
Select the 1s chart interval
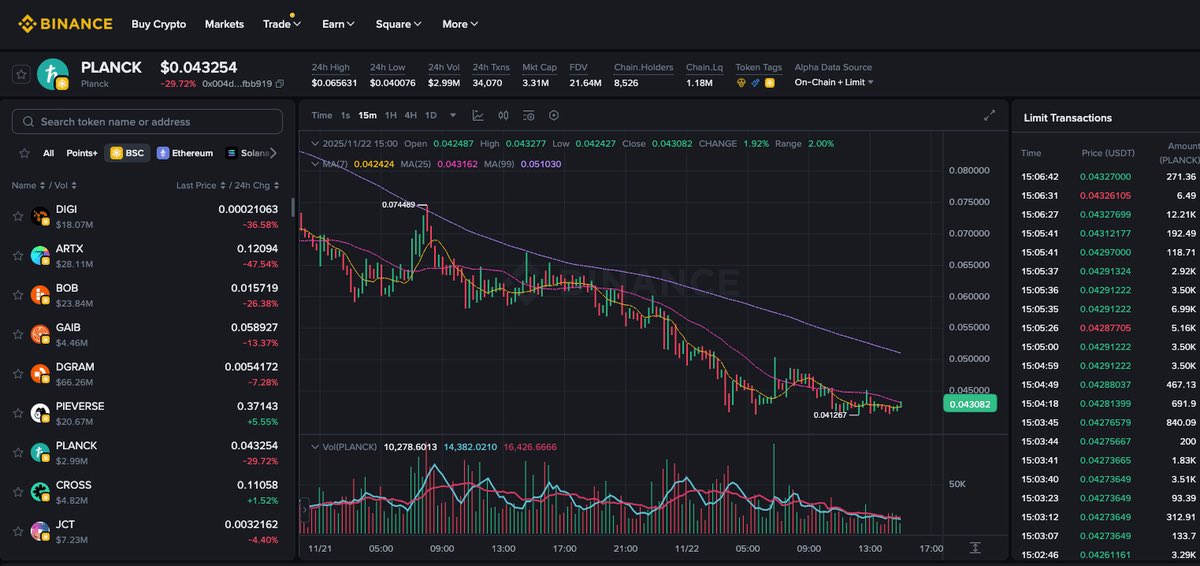[346, 115]
